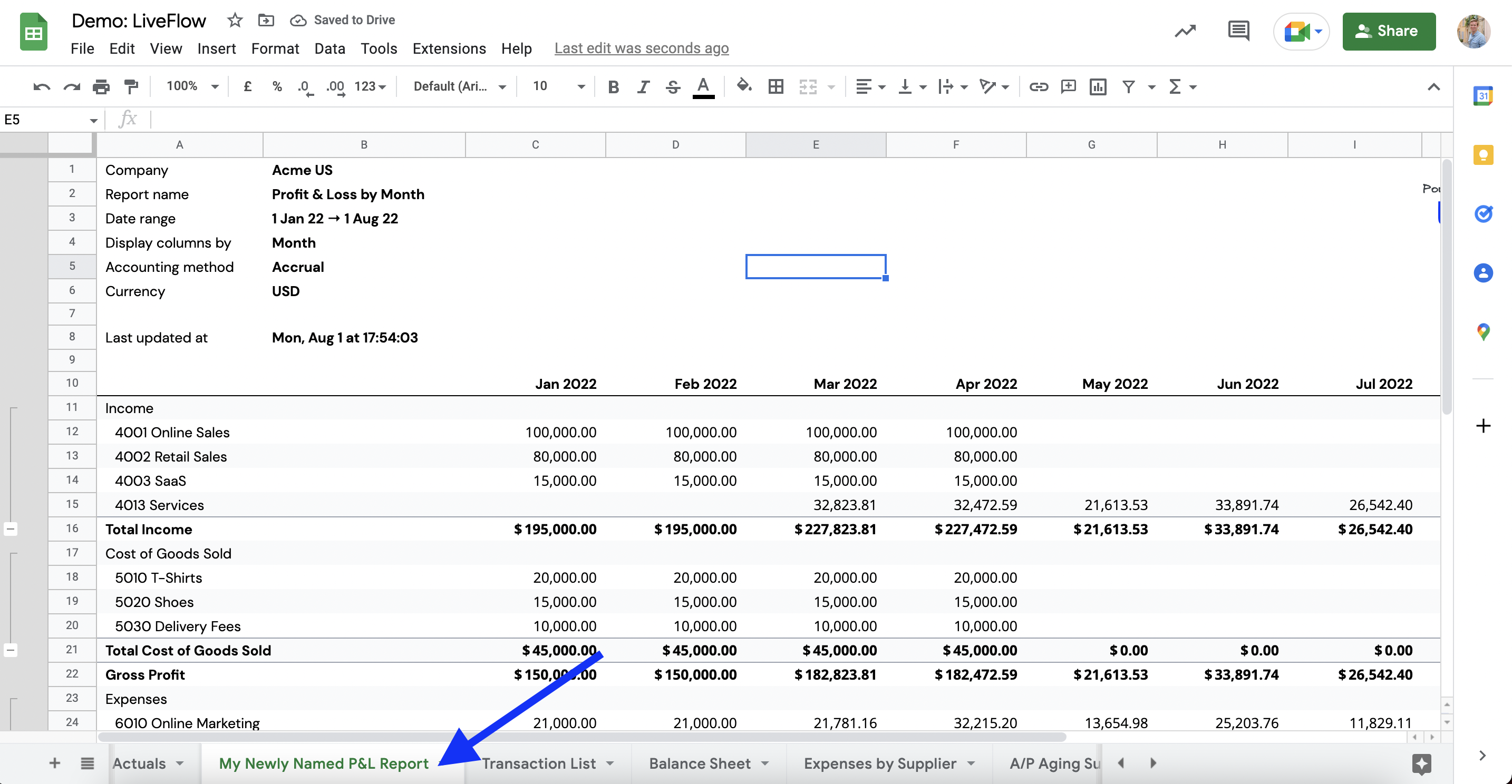Image resolution: width=1512 pixels, height=784 pixels.
Task: Create a filter with the funnel icon
Action: (x=1128, y=87)
